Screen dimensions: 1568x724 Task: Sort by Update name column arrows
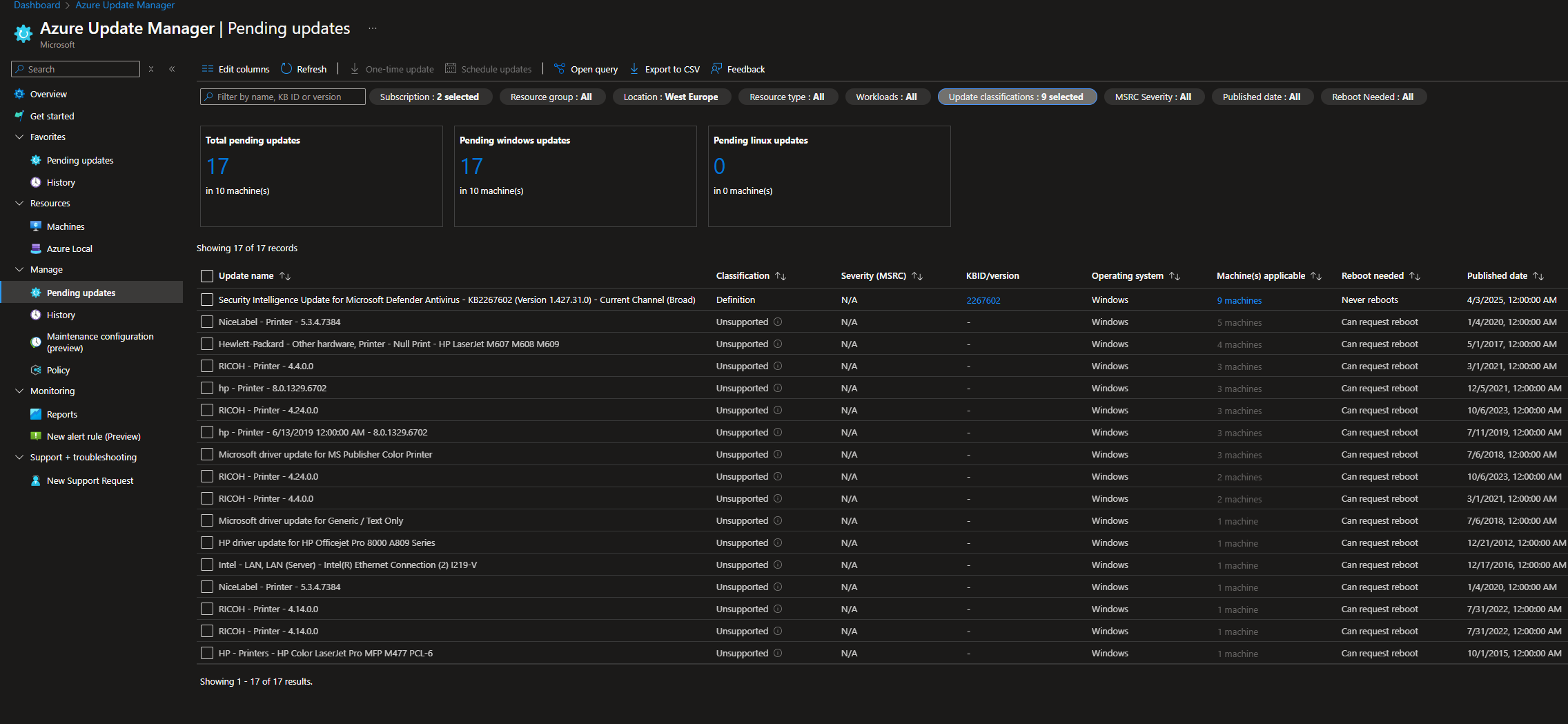click(285, 276)
